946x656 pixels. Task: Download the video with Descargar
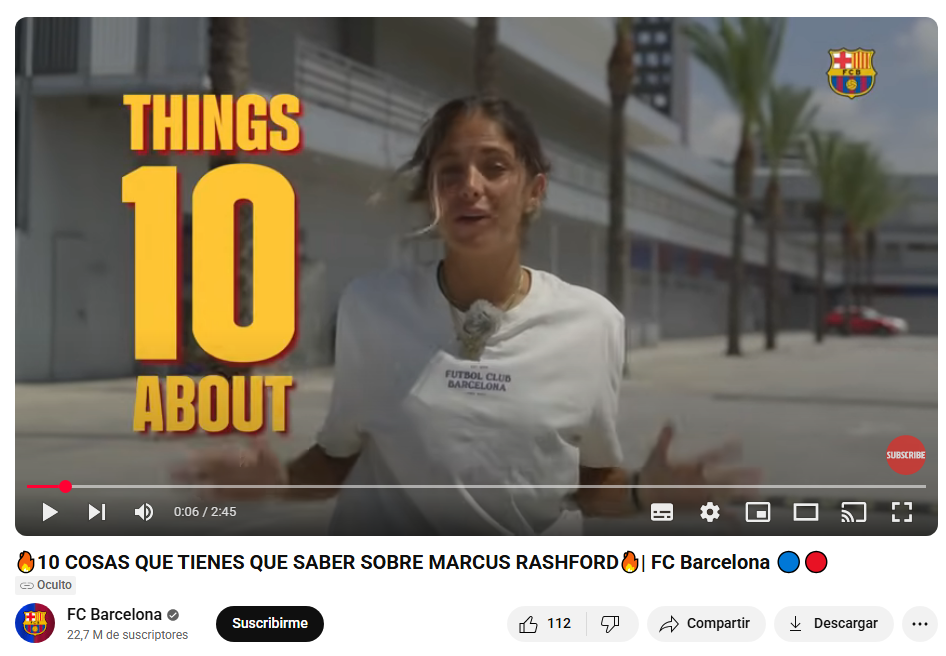point(834,624)
